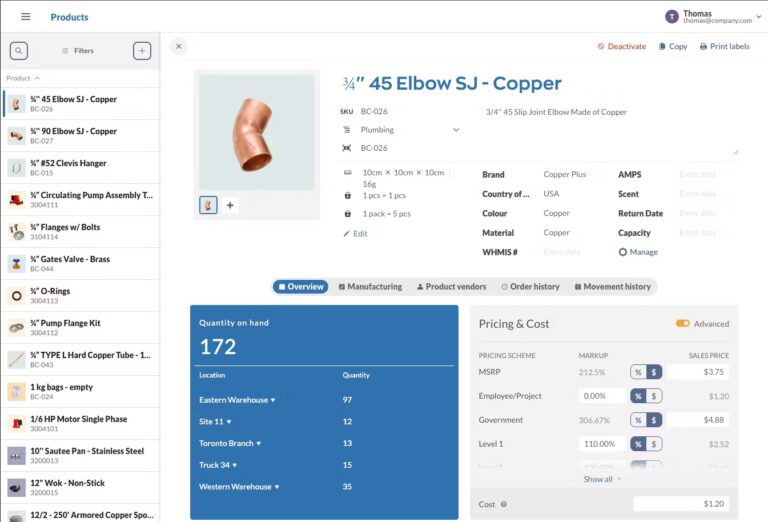Click the search icon in product list
Screen dimensions: 768x522
click(x=19, y=50)
